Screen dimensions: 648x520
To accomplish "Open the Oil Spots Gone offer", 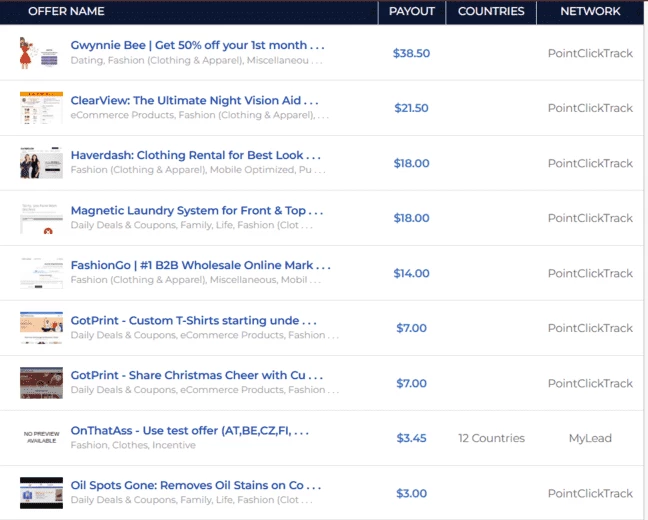I will pos(196,485).
